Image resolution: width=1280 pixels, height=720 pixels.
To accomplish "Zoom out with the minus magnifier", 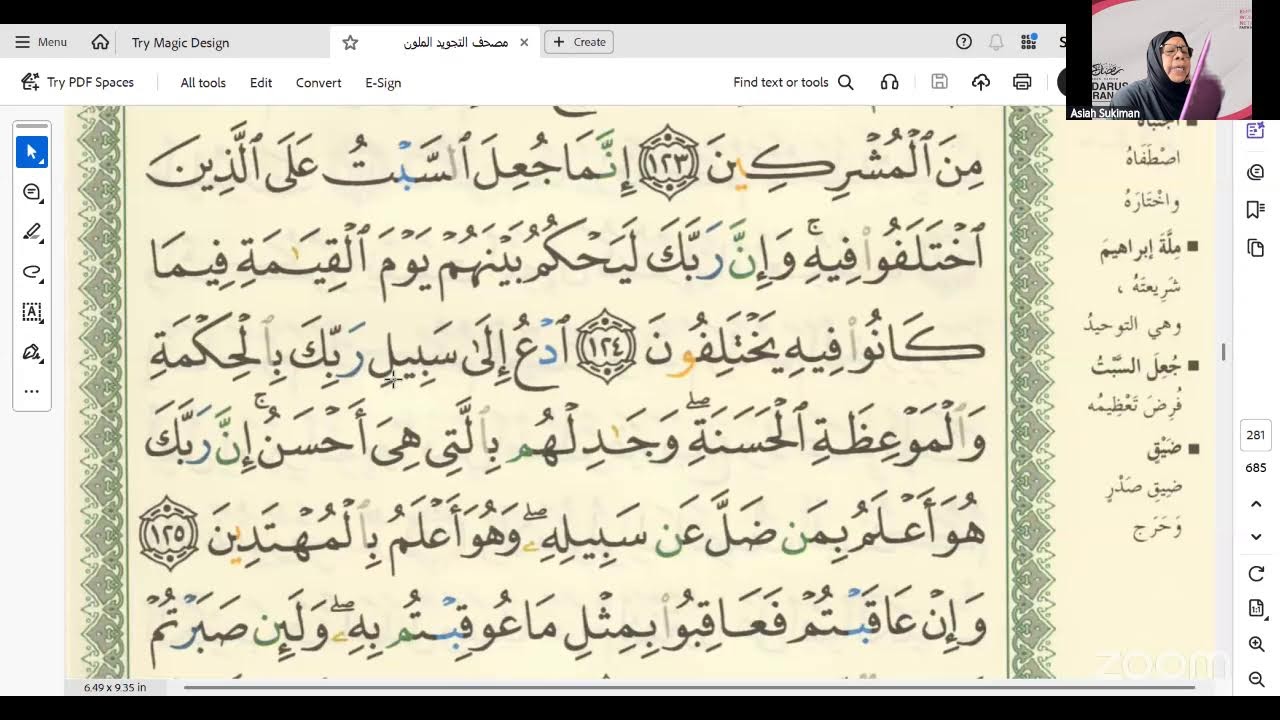I will (1256, 680).
